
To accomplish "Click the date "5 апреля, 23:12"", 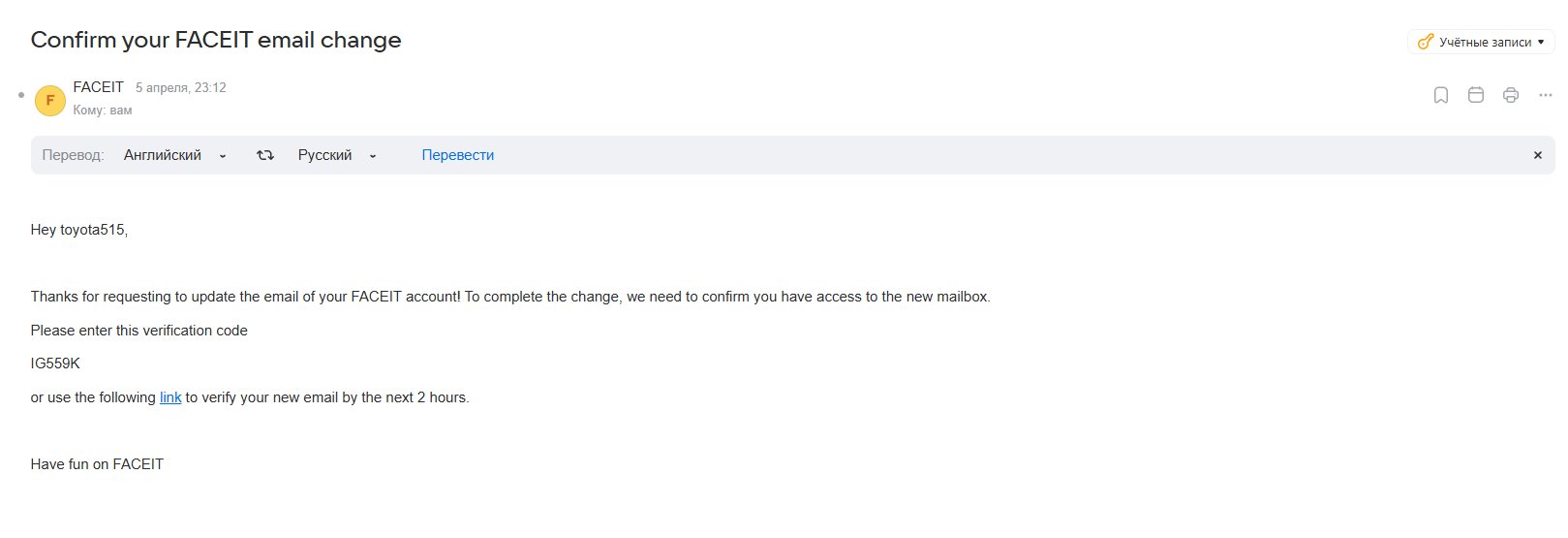I will point(181,87).
